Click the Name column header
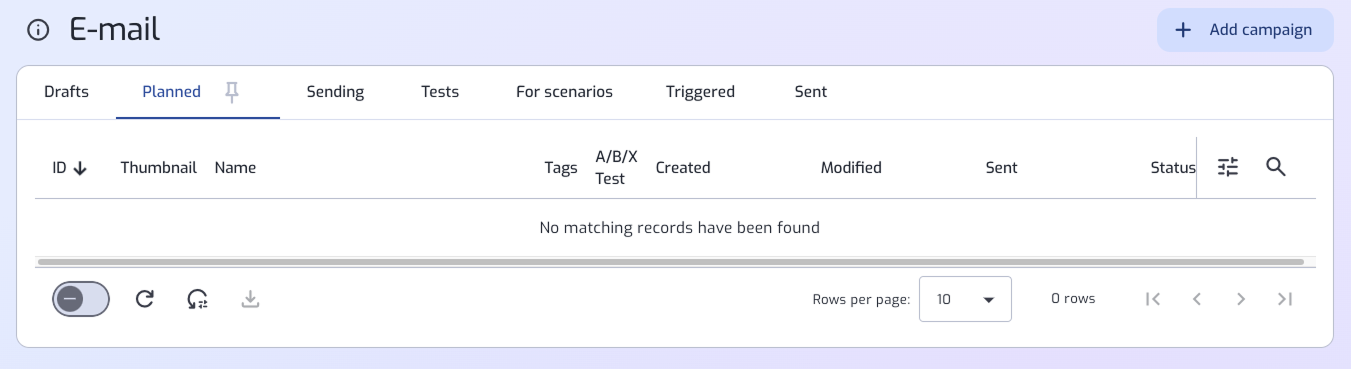Image resolution: width=1351 pixels, height=369 pixels. tap(235, 168)
